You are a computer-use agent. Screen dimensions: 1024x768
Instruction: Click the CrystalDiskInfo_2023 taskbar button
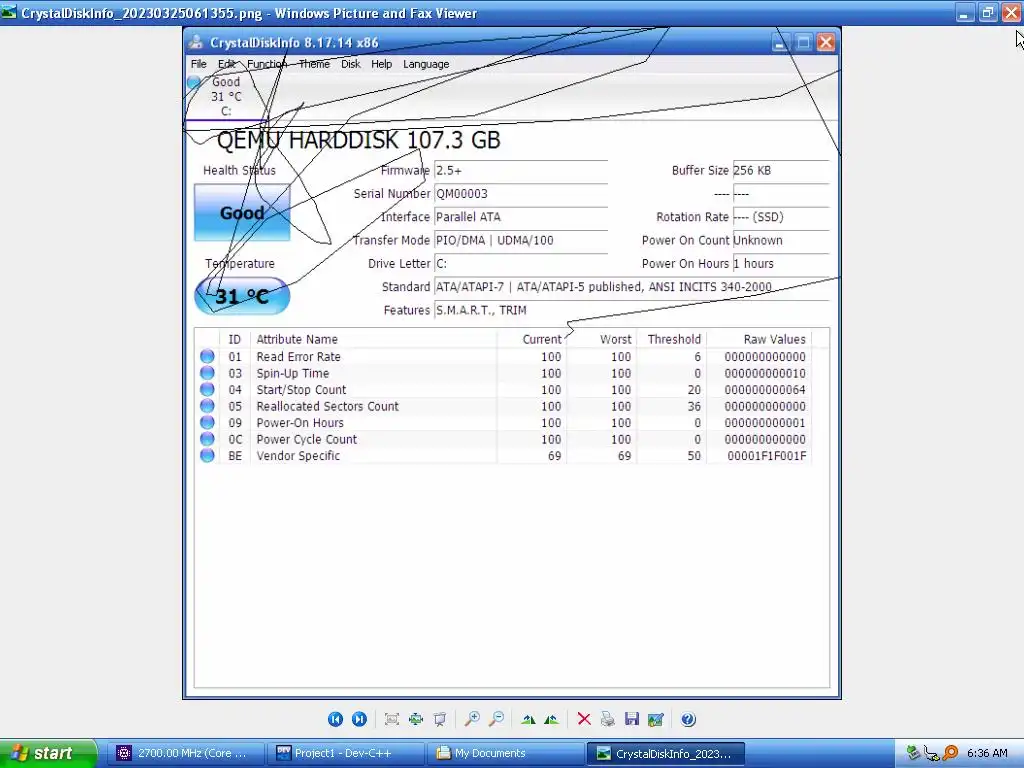[x=666, y=753]
